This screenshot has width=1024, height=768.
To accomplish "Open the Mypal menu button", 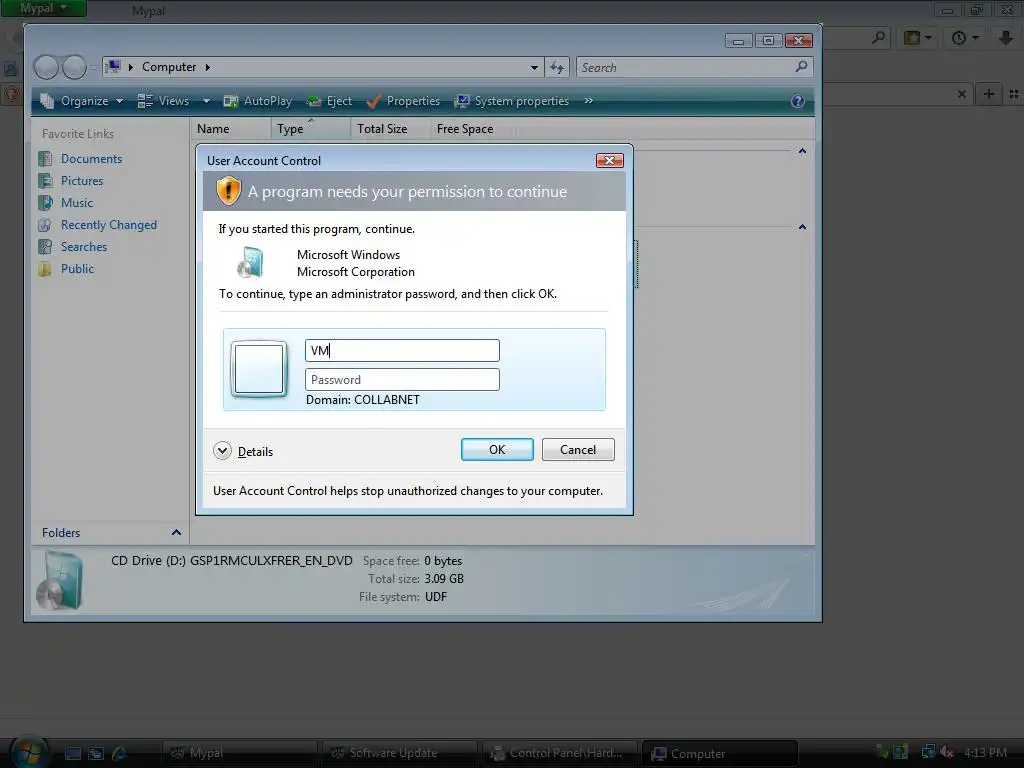I will 43,8.
